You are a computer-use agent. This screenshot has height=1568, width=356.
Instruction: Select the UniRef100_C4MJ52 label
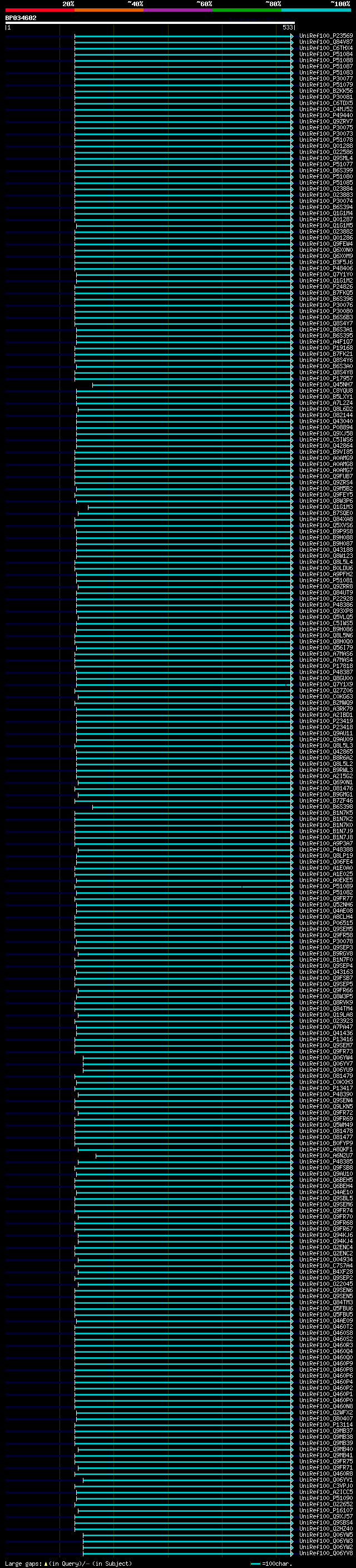point(326,110)
